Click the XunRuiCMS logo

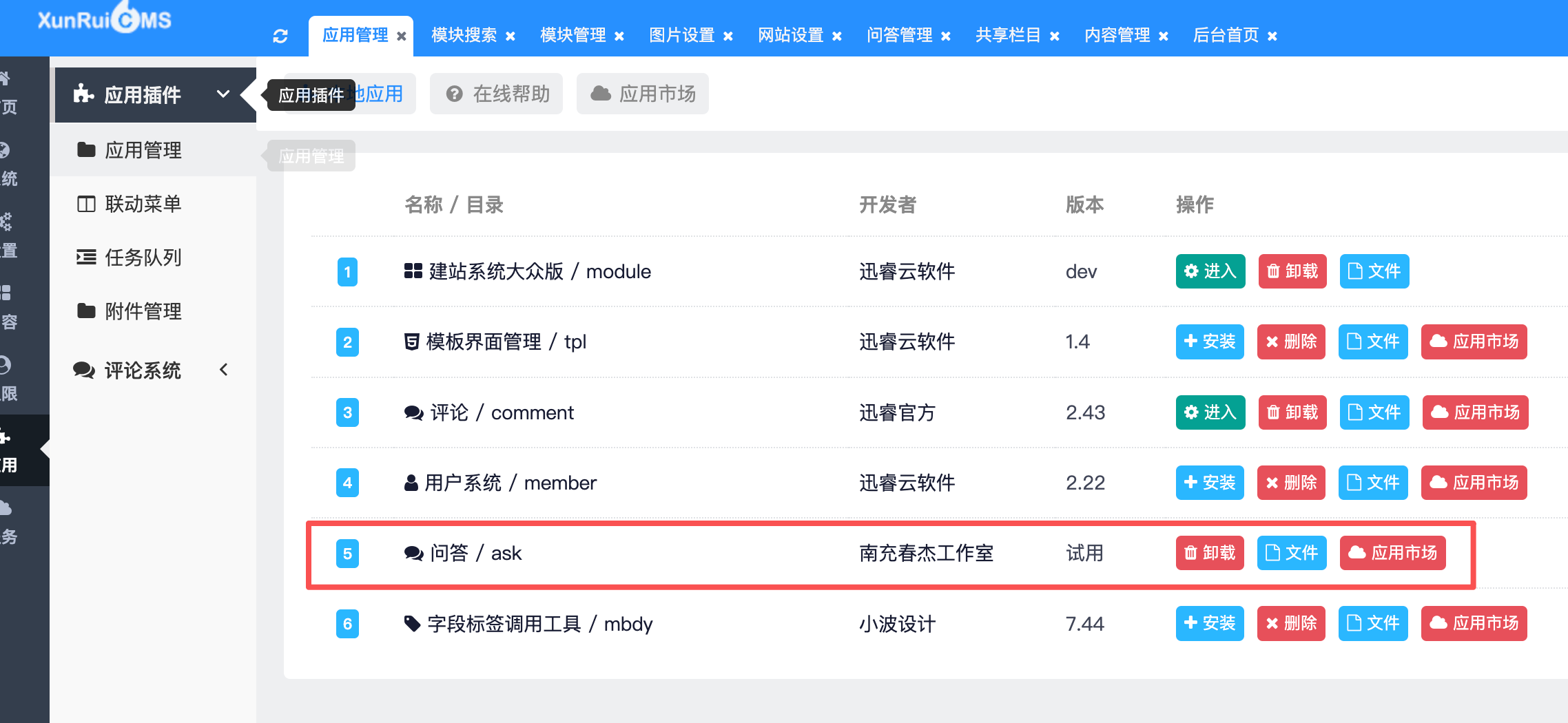coord(105,19)
